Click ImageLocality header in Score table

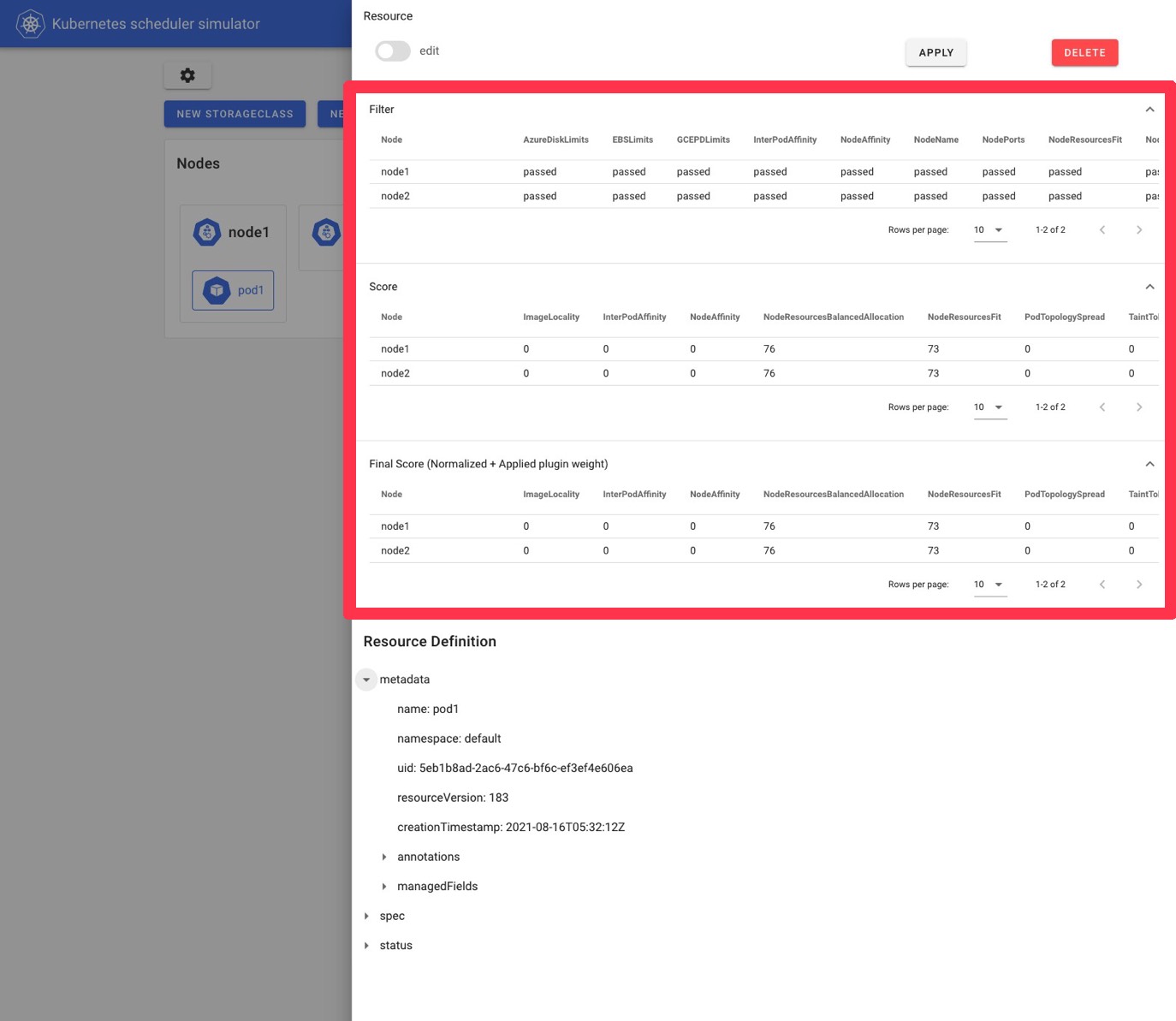[x=551, y=317]
